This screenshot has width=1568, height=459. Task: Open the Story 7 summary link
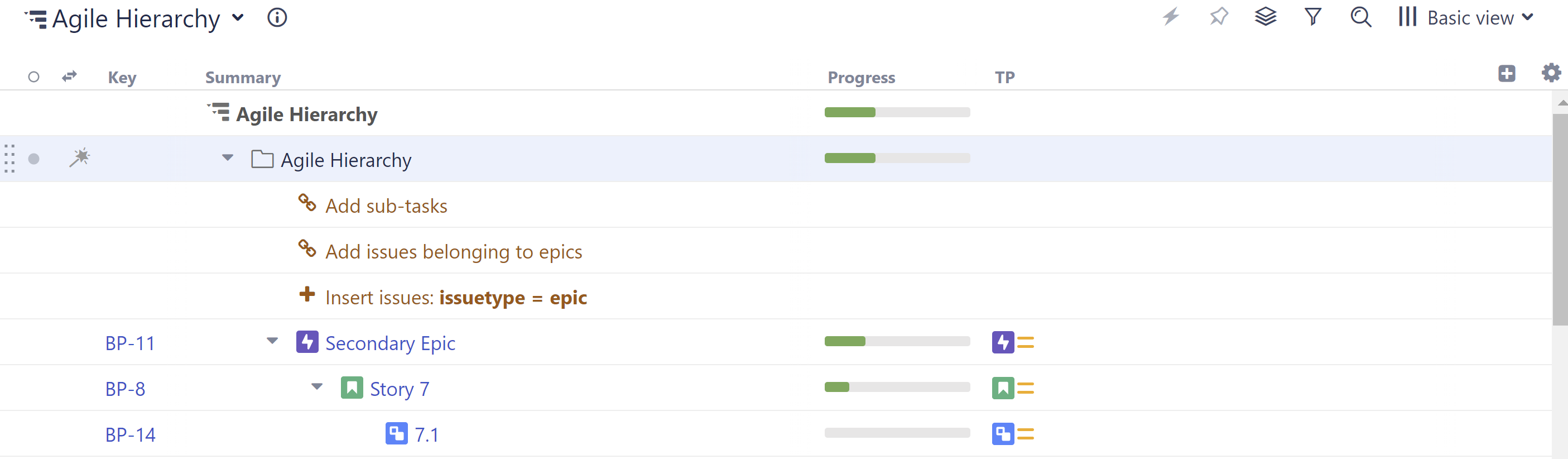click(400, 389)
